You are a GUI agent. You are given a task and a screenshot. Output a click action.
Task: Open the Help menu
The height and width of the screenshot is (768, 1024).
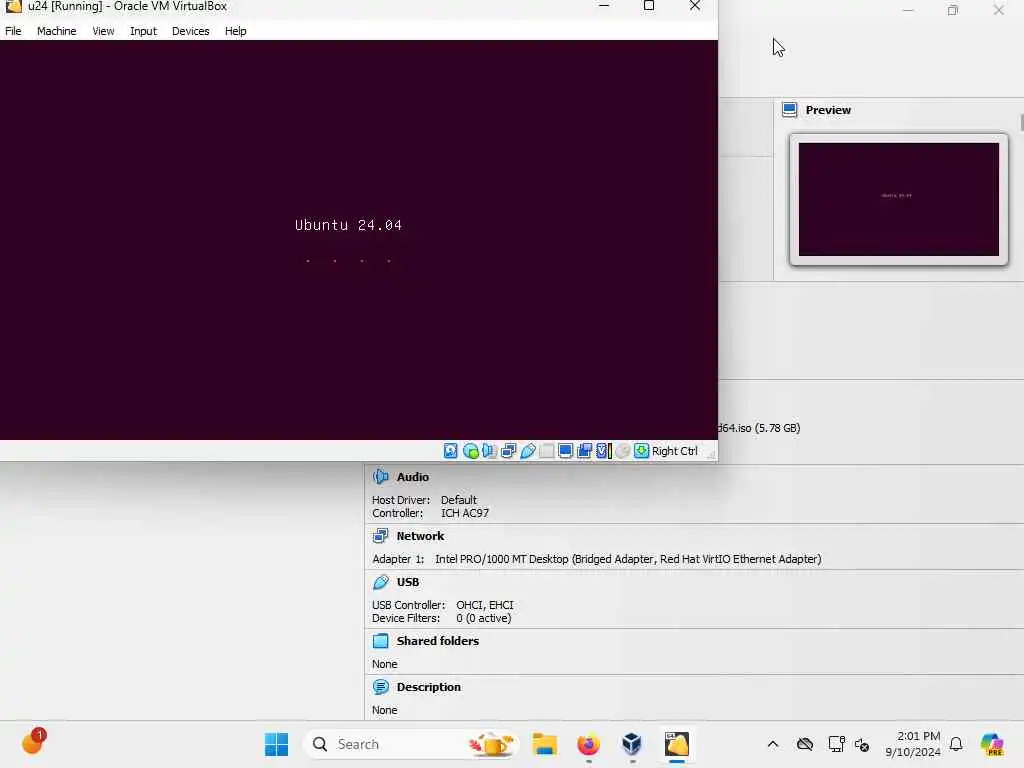tap(236, 31)
